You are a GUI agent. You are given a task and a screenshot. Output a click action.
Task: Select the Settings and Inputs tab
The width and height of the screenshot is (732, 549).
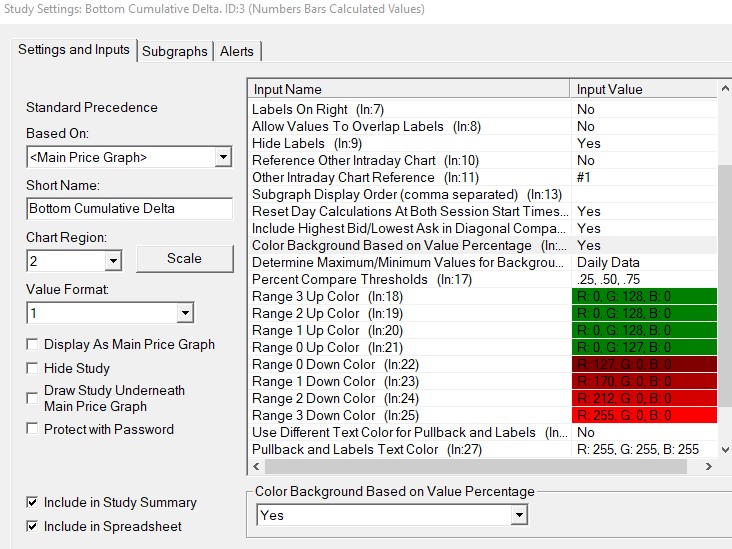click(x=74, y=50)
